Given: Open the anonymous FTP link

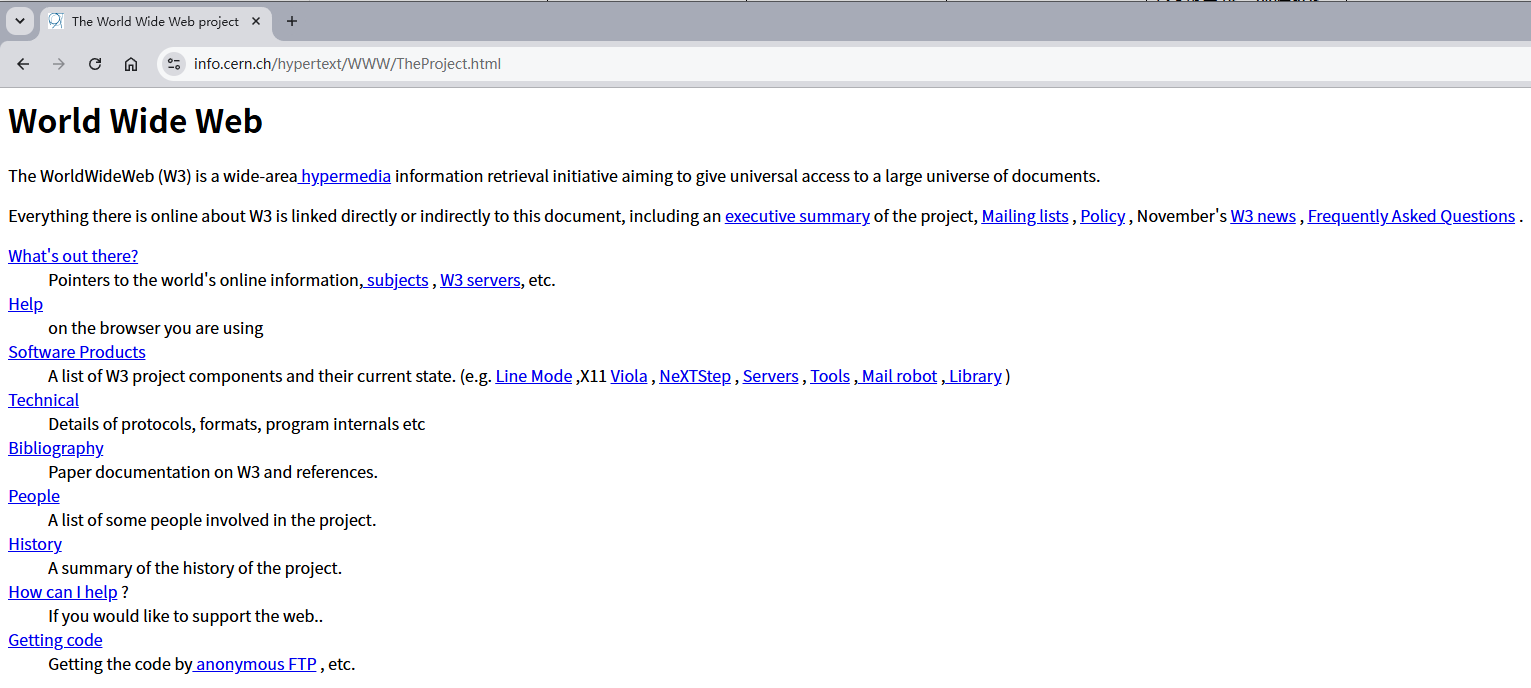Looking at the screenshot, I should [255, 664].
